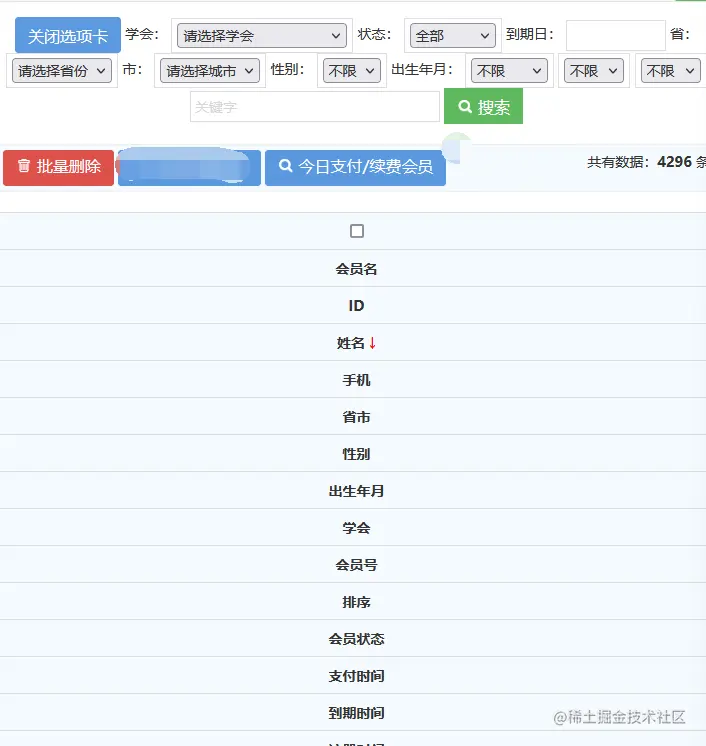Sort by the 姓名 column header

click(351, 343)
